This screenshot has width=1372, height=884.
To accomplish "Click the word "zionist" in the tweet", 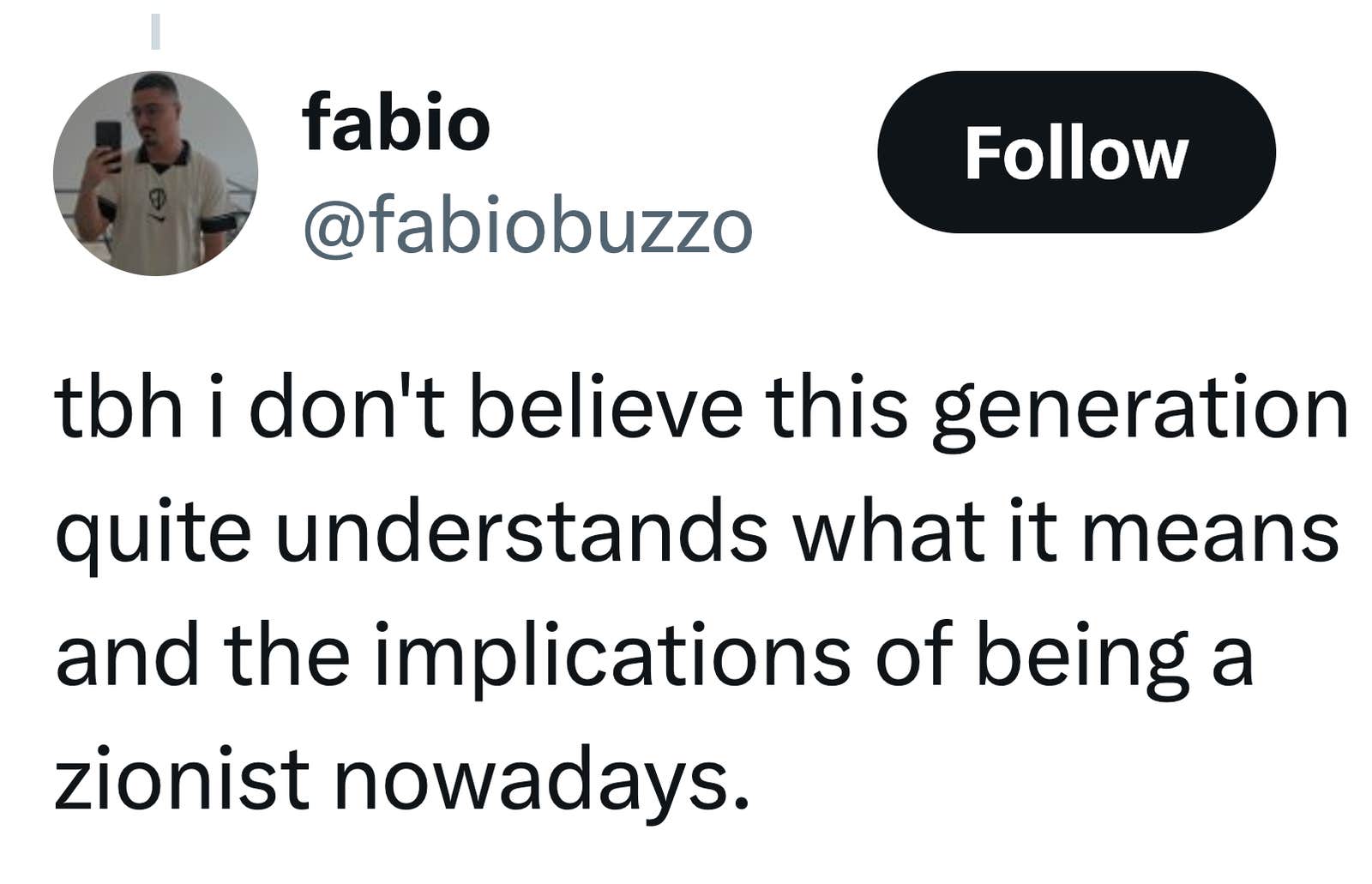I will (181, 780).
